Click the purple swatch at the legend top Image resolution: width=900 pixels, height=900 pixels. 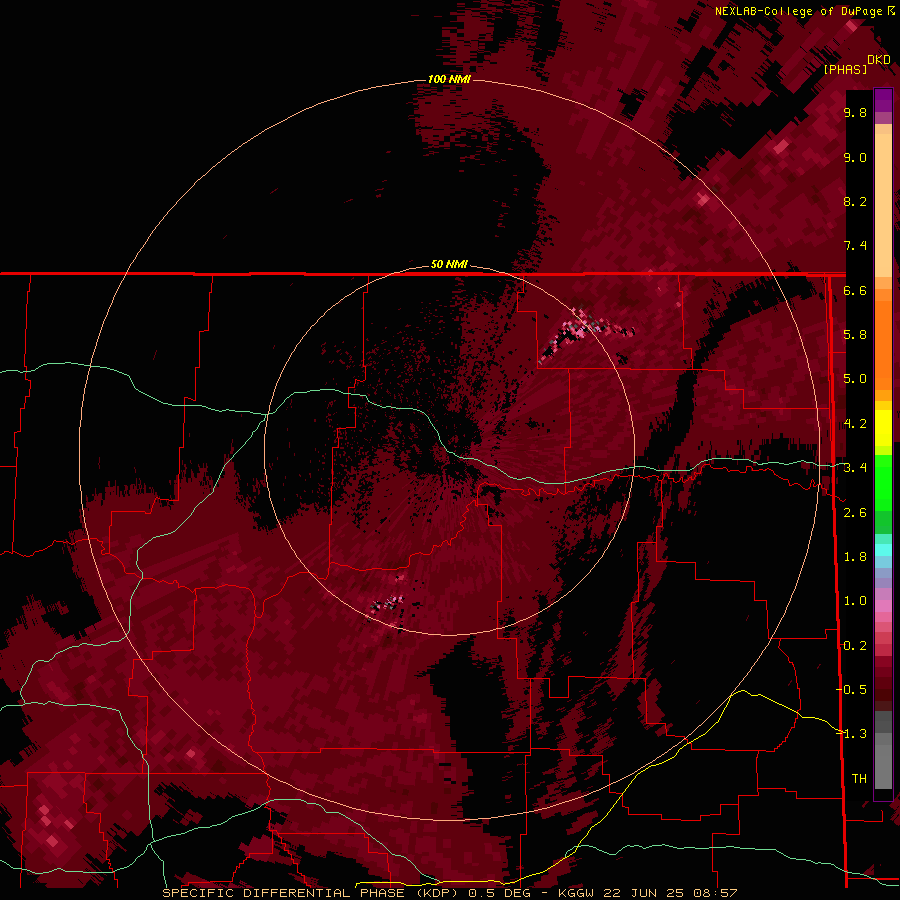(883, 100)
